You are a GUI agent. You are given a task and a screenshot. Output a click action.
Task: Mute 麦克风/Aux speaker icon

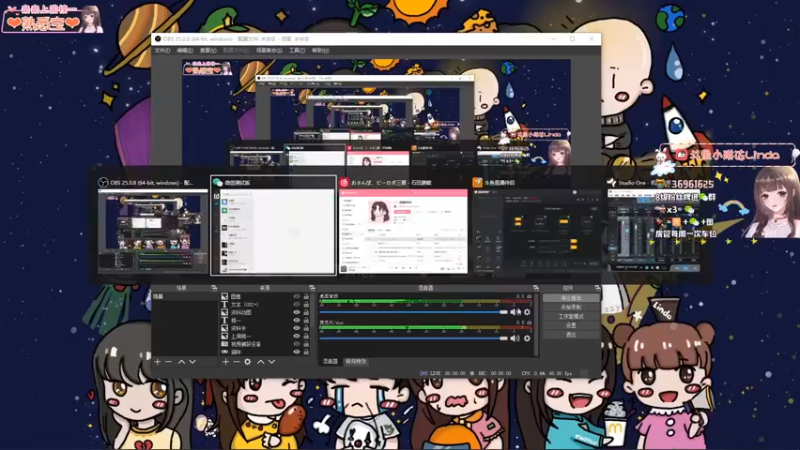pos(515,338)
